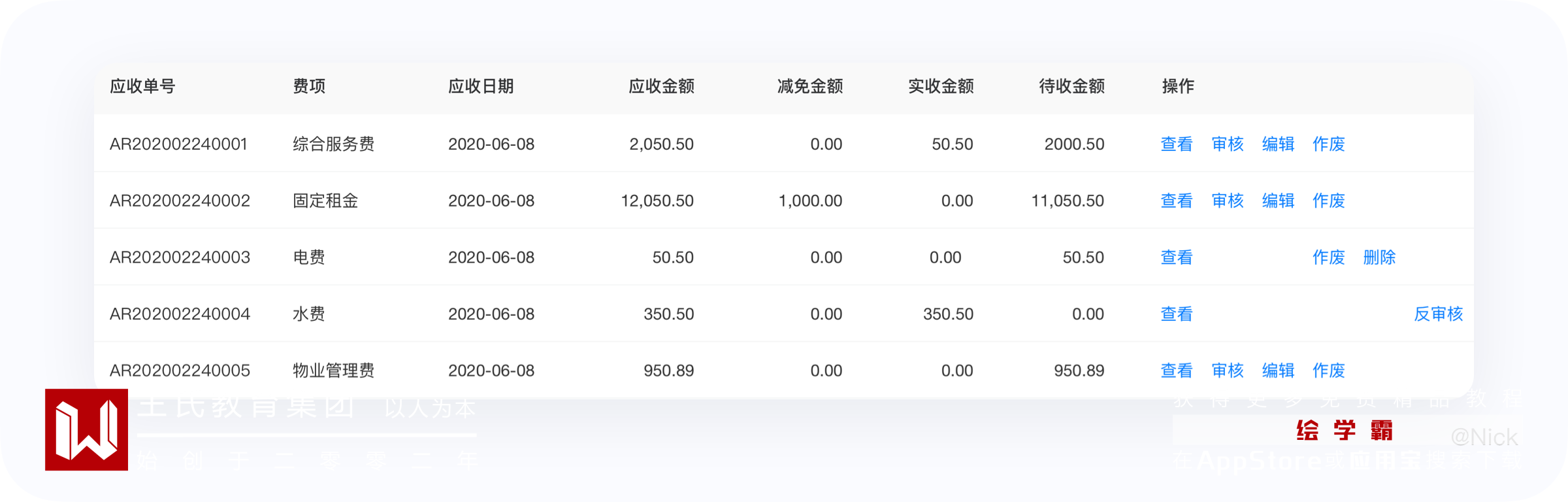Click the 应收金额 column header
This screenshot has height=502, width=1568.
pyautogui.click(x=661, y=86)
